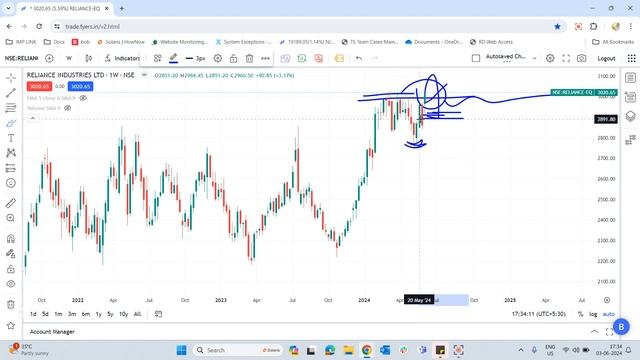Select the All time range
This screenshot has width=640, height=360.
(x=138, y=314)
